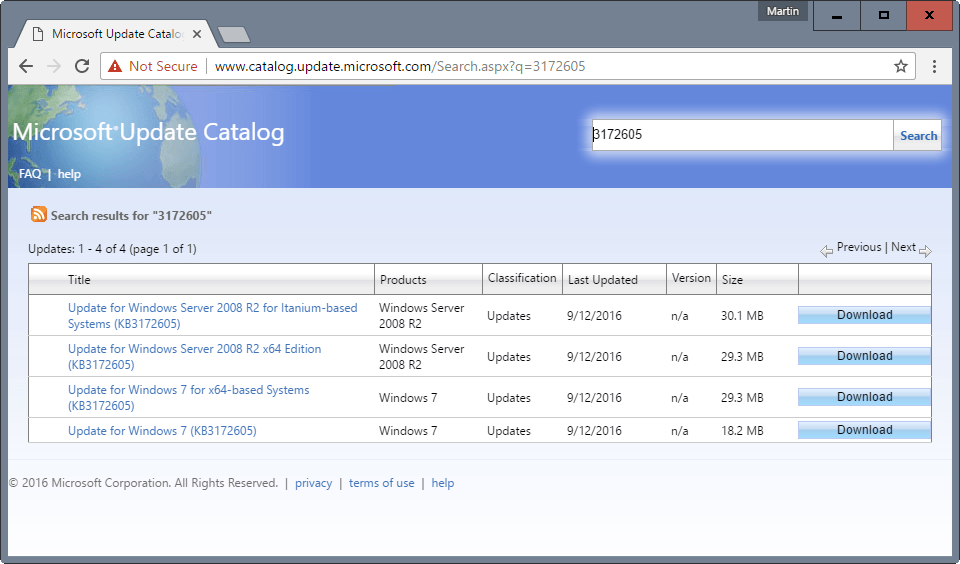Open the help link in the footer

click(x=443, y=483)
